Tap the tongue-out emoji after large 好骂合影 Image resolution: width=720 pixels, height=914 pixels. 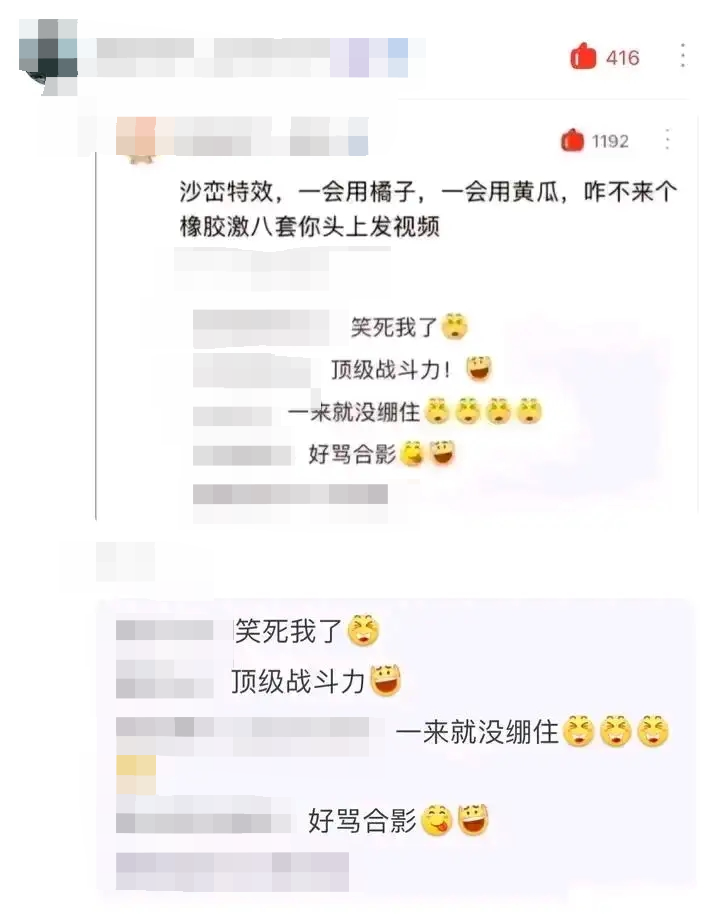437,820
